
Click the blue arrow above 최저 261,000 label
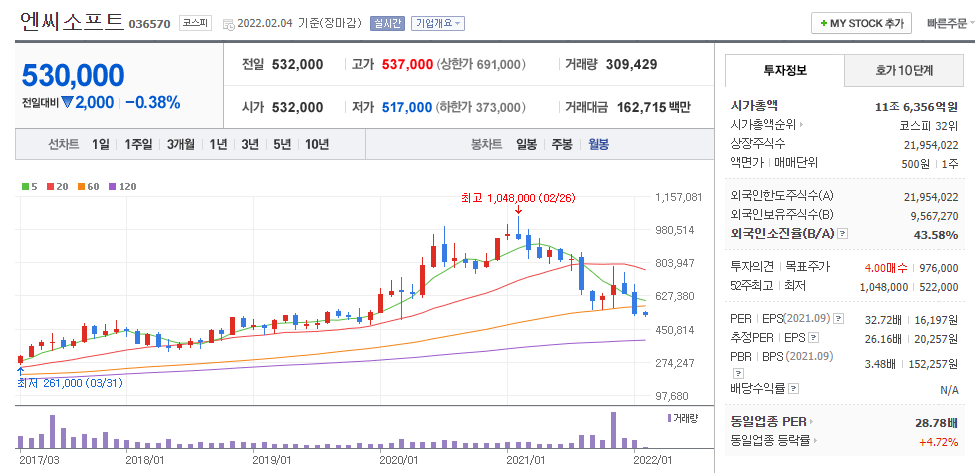(x=21, y=372)
